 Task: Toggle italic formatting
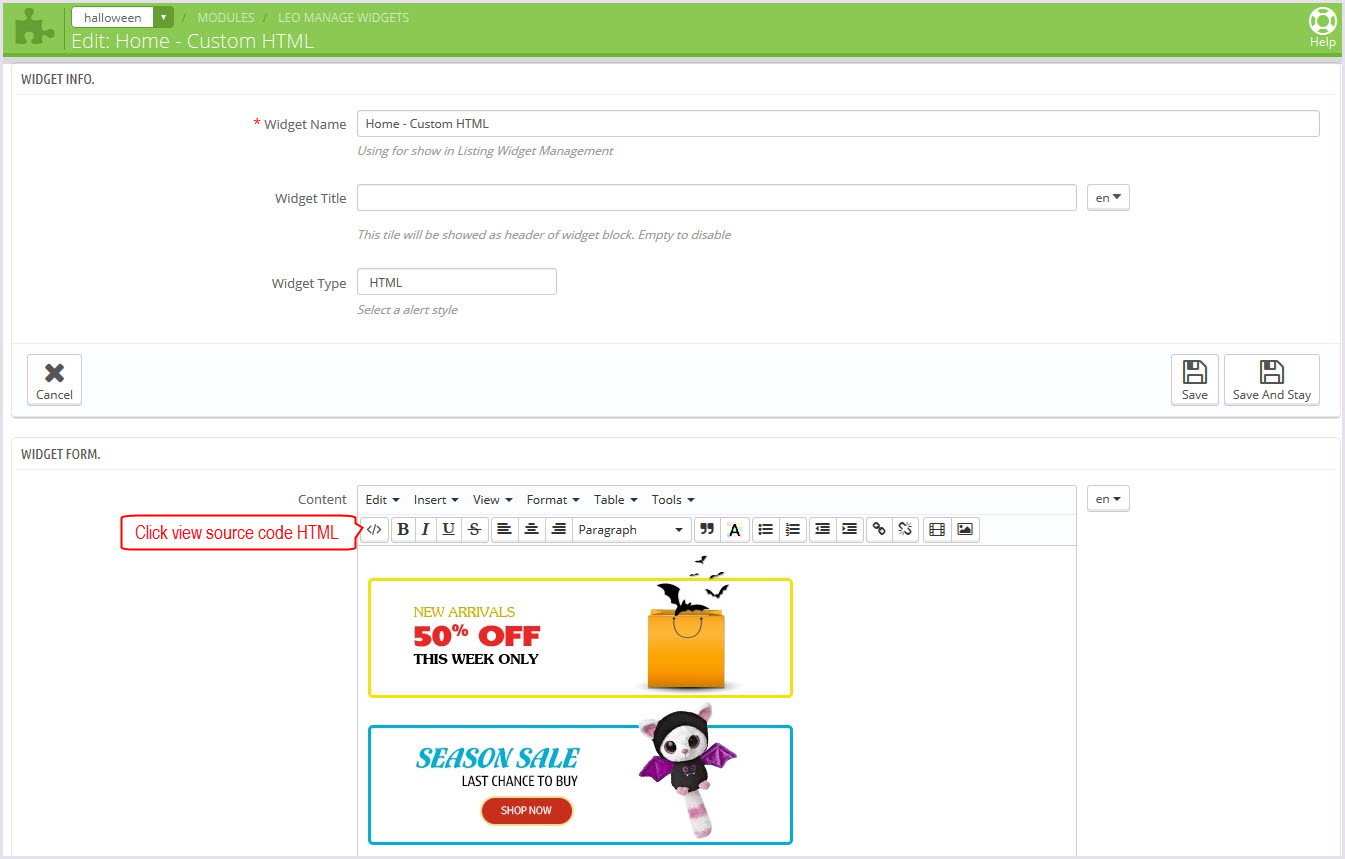(425, 530)
